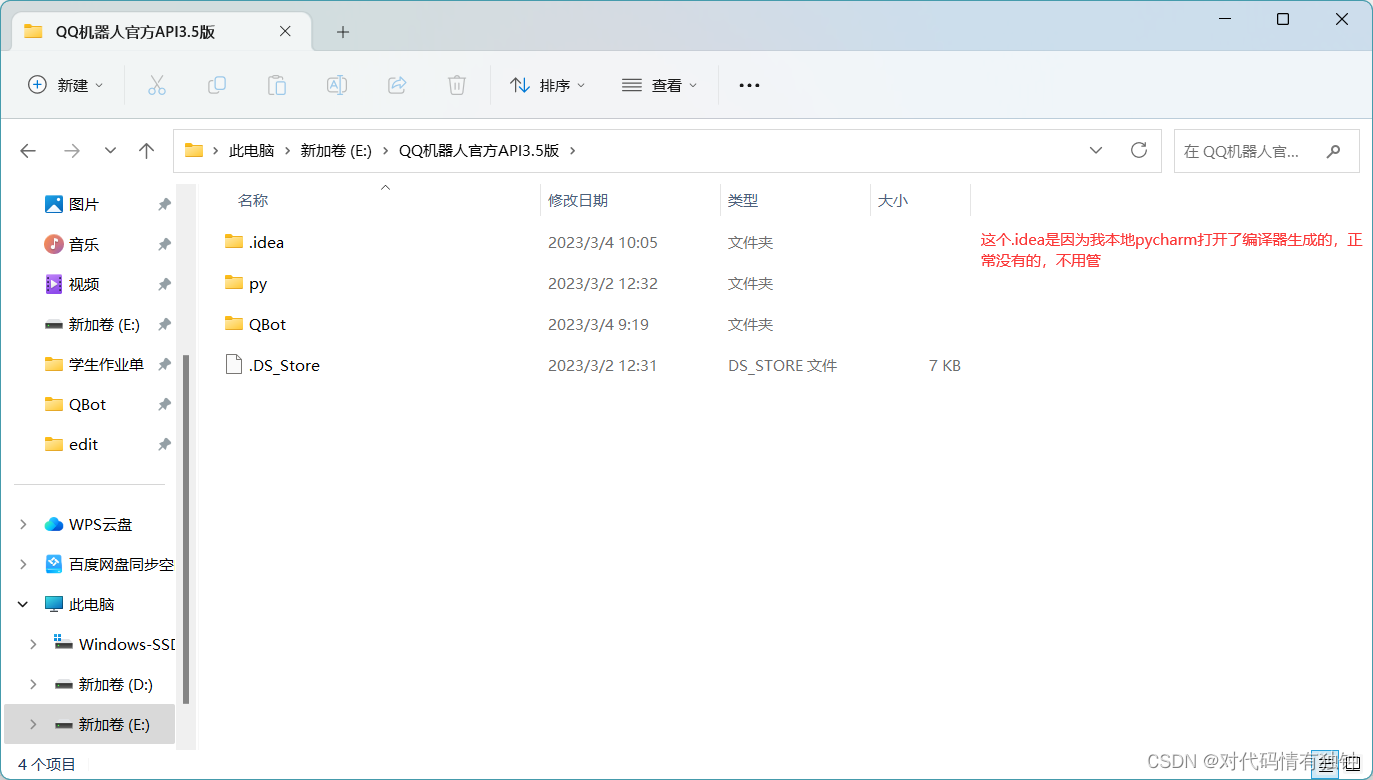The width and height of the screenshot is (1373, 780).
Task: Open recent locations dropdown chevron
Action: coord(110,151)
